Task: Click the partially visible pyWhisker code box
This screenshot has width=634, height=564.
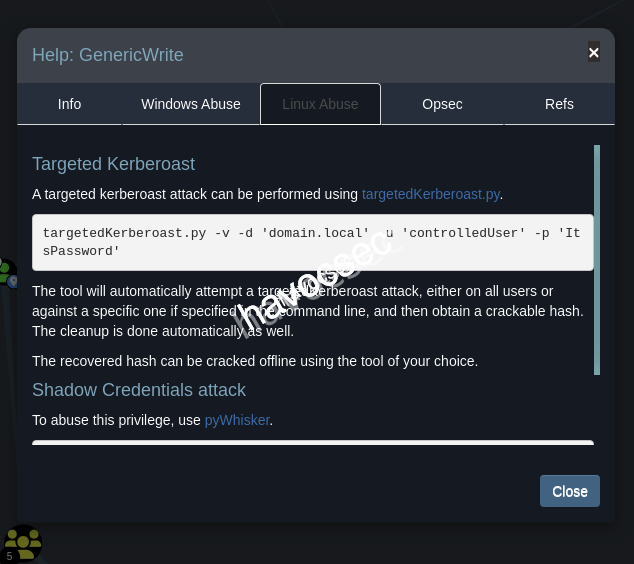Action: (x=312, y=442)
